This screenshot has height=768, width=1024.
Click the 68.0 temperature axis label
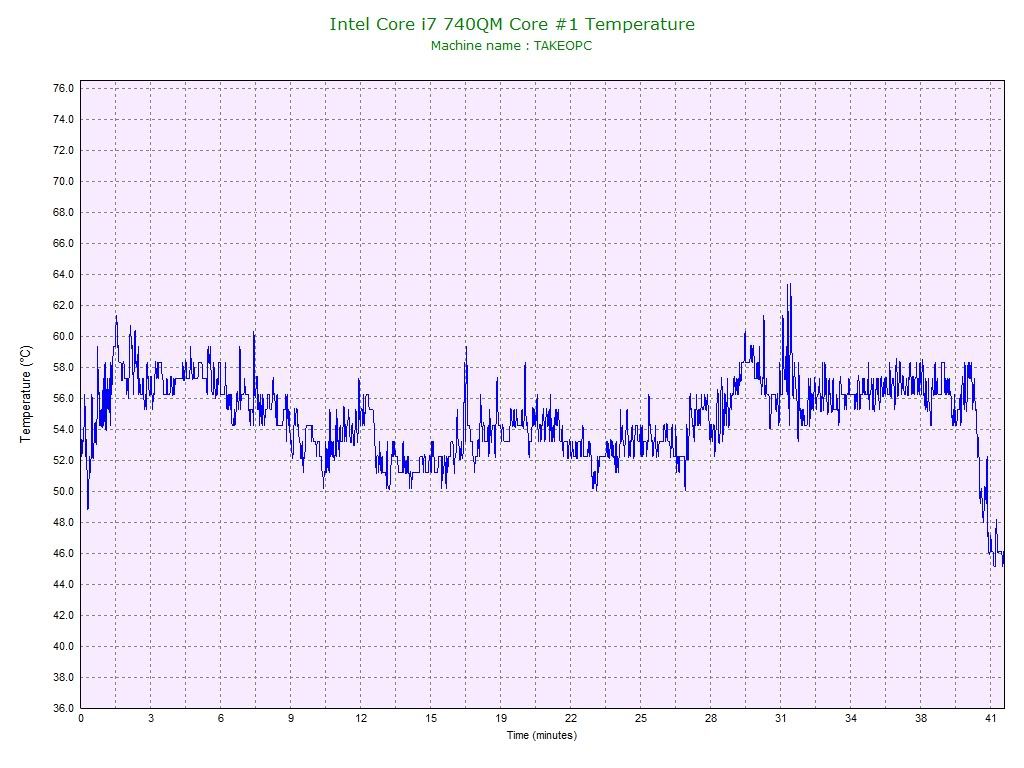[63, 212]
